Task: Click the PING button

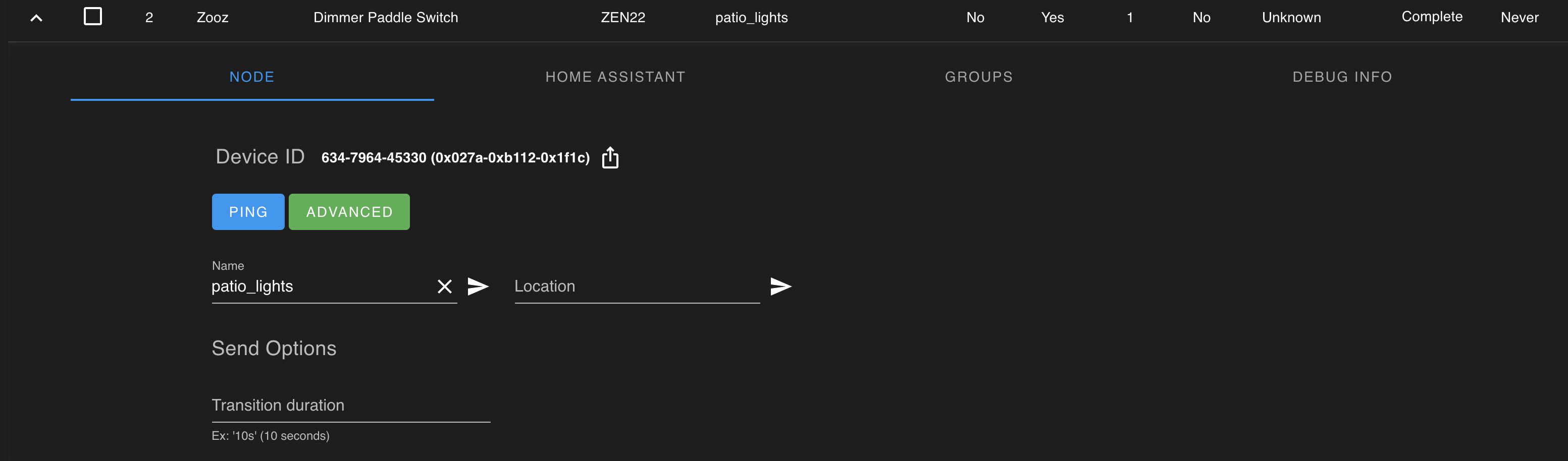Action: point(248,212)
